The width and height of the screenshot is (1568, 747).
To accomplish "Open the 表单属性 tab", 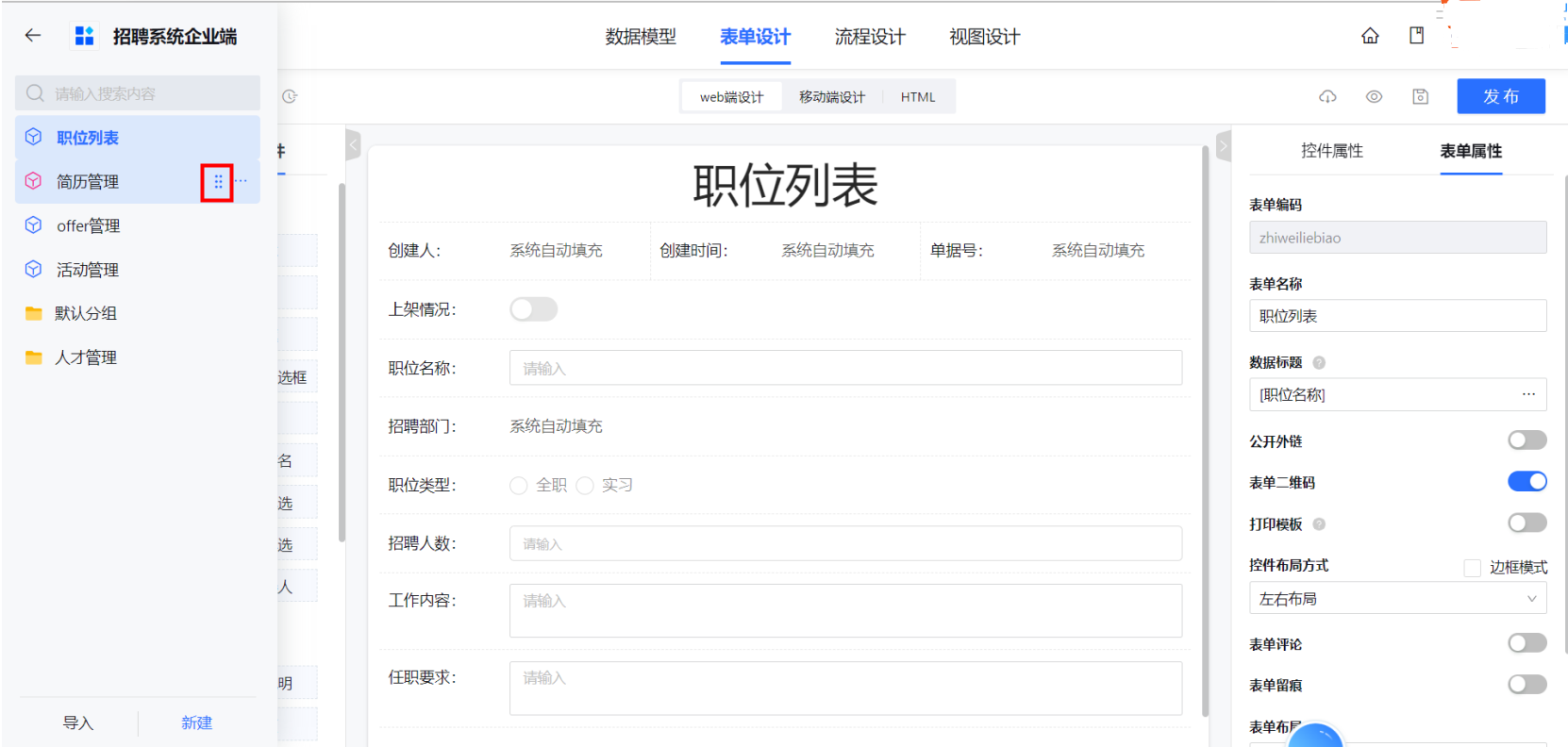I will tap(1471, 151).
